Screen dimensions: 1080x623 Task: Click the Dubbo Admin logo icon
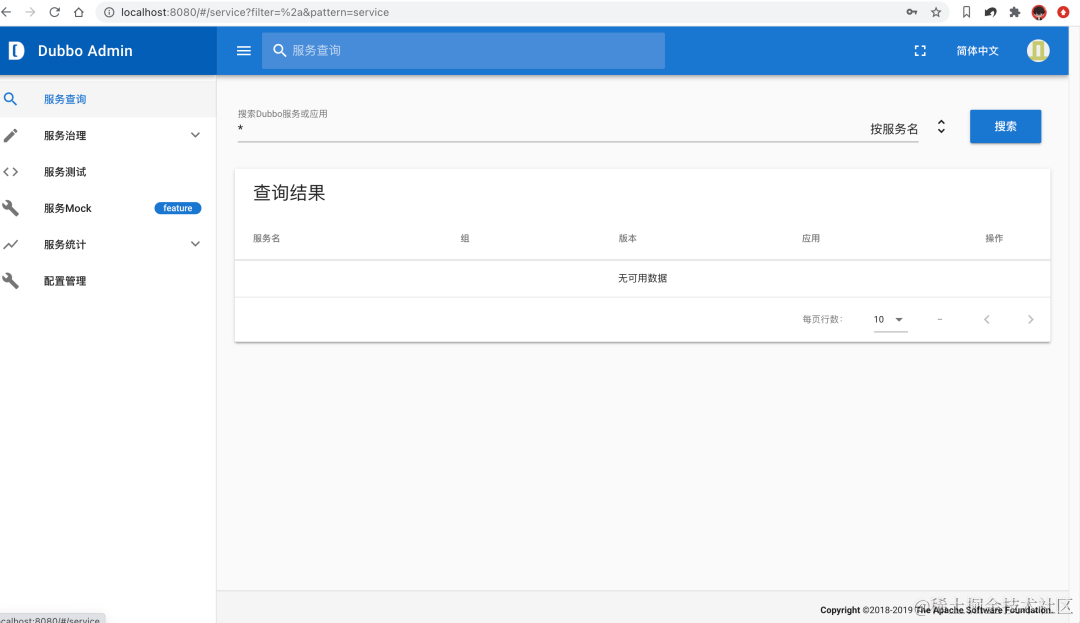(16, 50)
